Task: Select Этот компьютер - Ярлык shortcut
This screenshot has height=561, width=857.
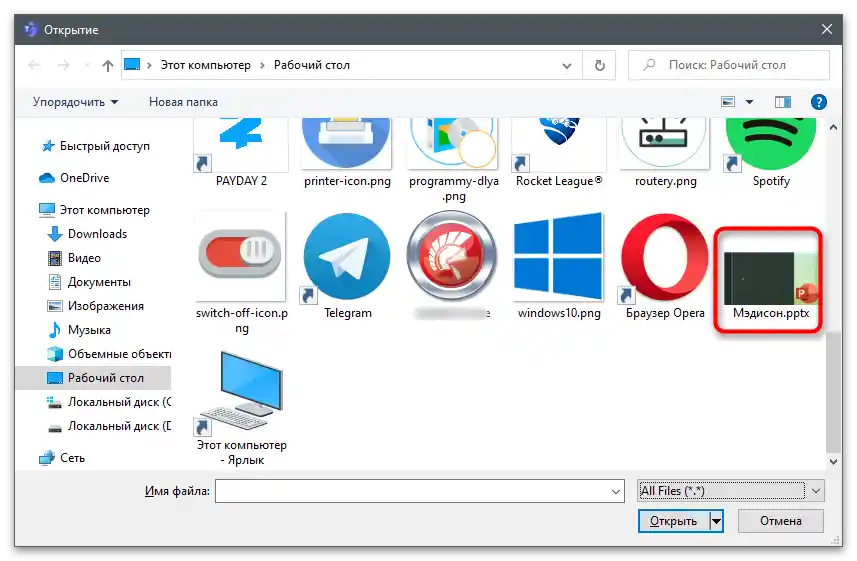Action: [242, 409]
